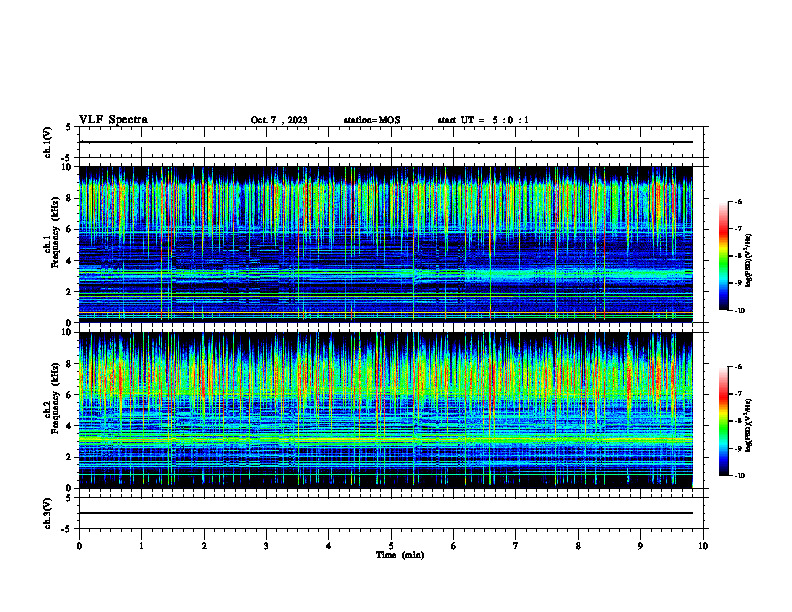Click the "-7" label on ch.2 colorbar
The image size is (792, 612).
738,394
